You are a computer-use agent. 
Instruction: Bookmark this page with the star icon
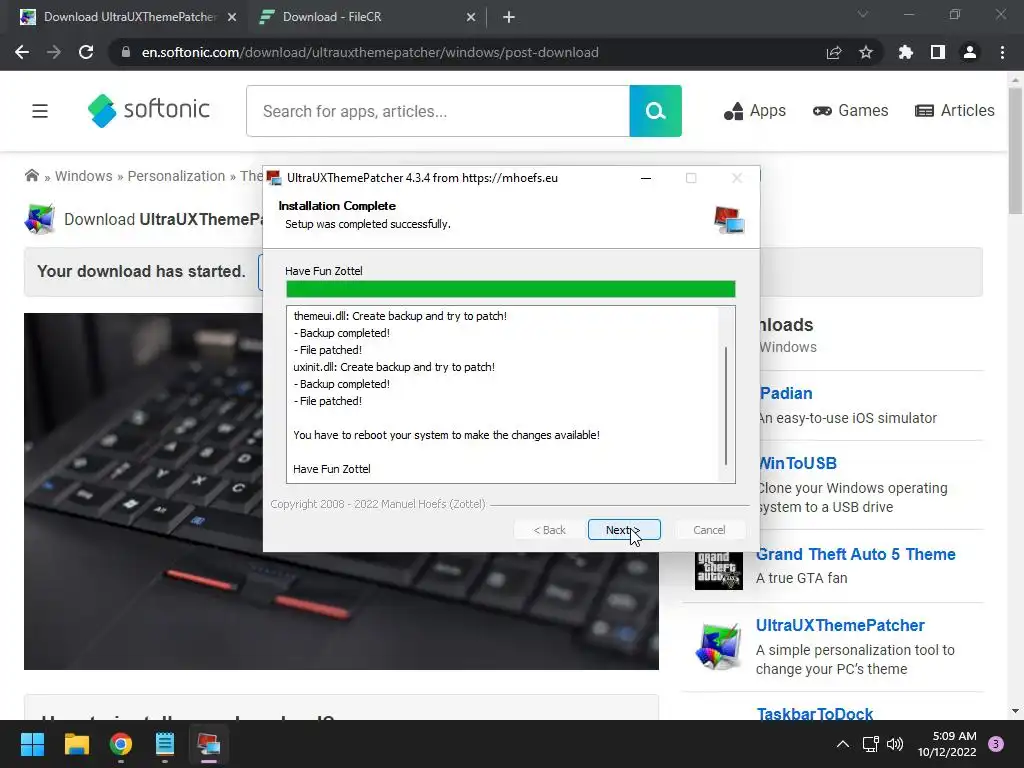(x=866, y=52)
